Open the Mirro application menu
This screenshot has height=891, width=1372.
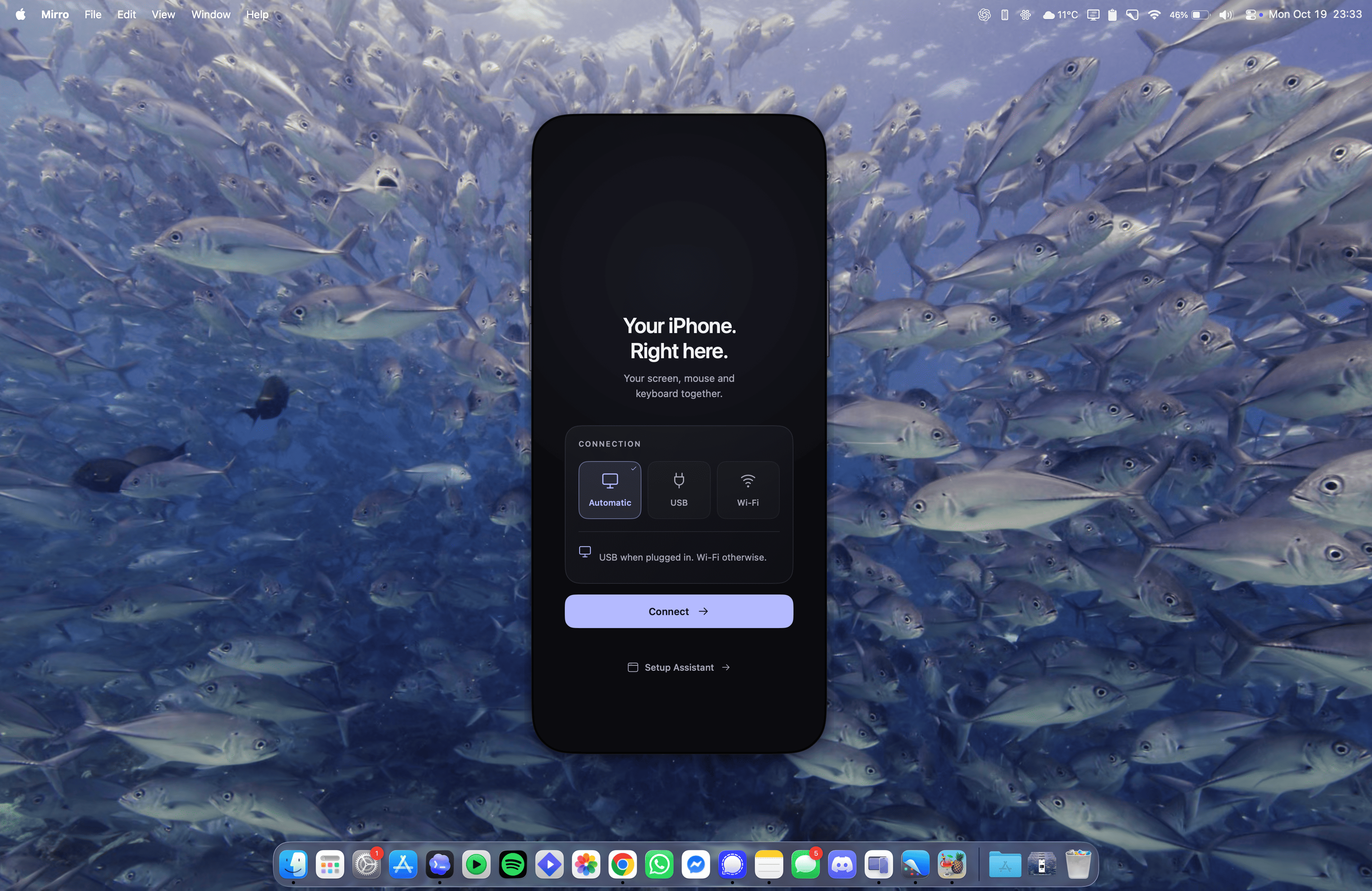point(55,14)
